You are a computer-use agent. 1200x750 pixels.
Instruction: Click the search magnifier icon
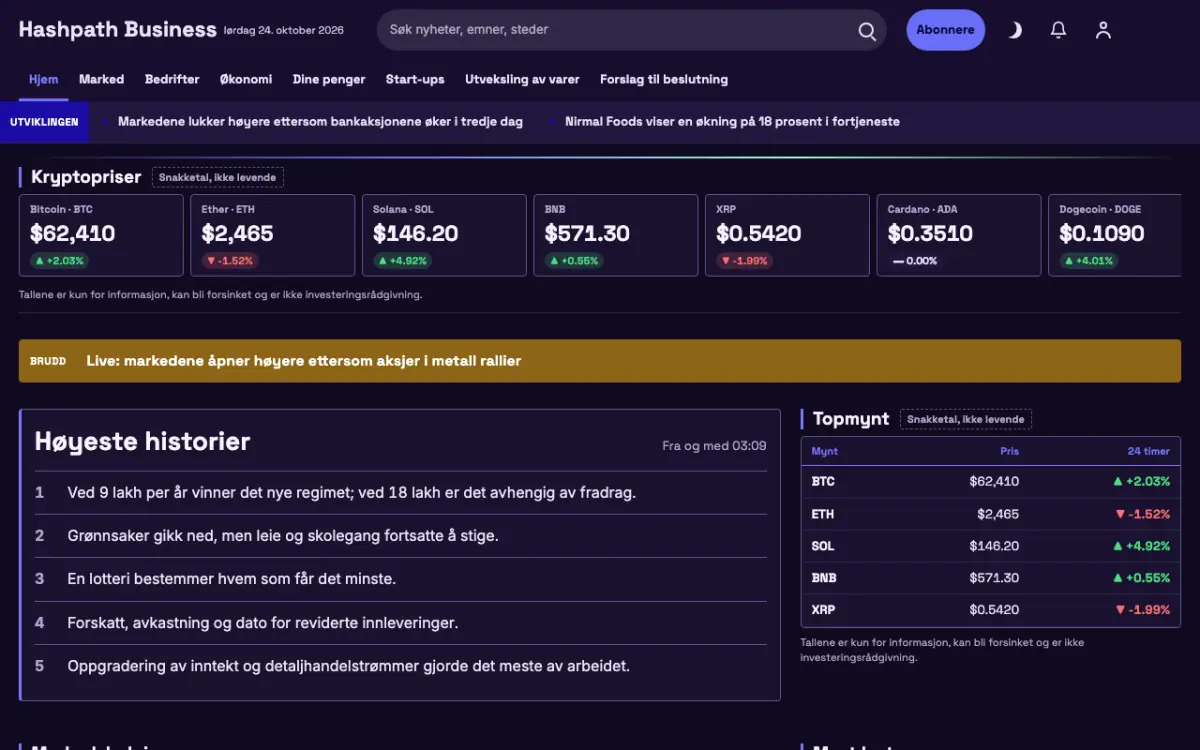click(867, 31)
